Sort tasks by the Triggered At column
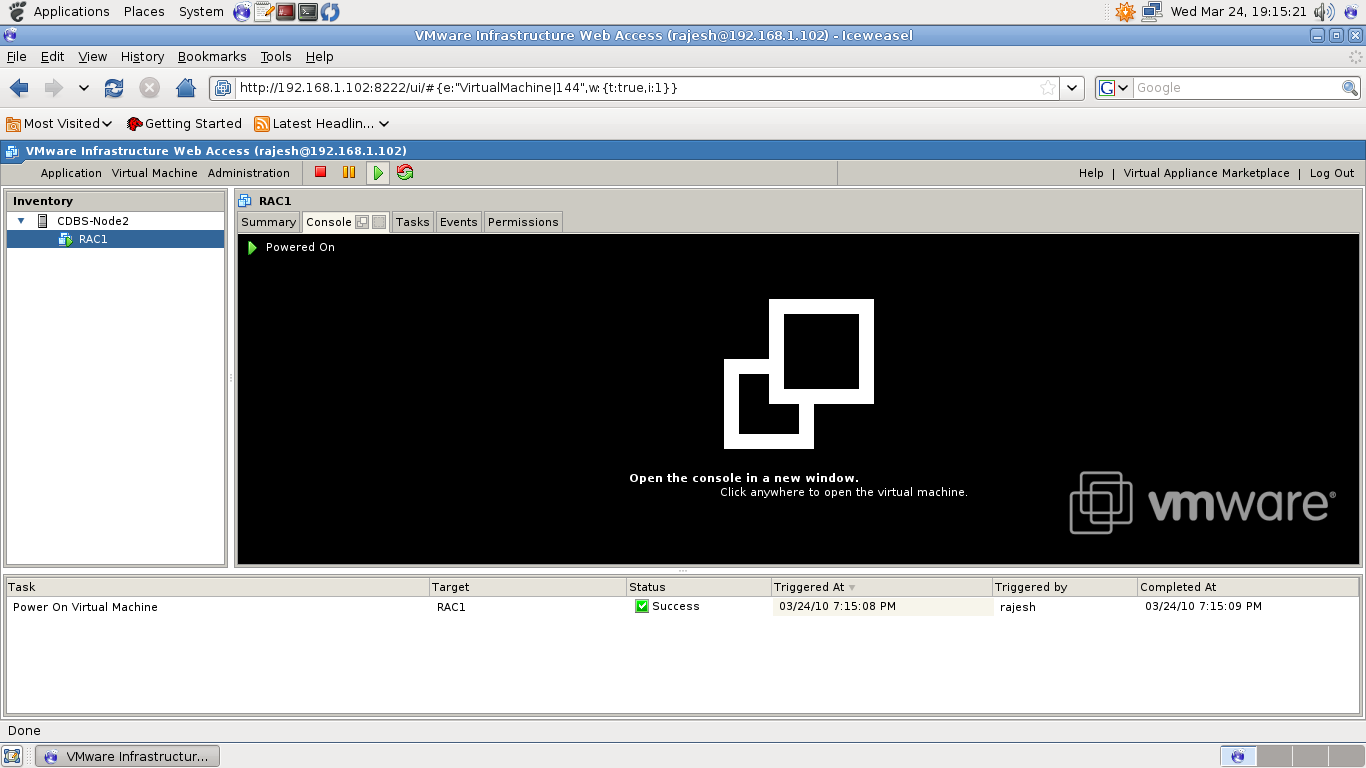Viewport: 1366px width, 768px height. click(881, 587)
